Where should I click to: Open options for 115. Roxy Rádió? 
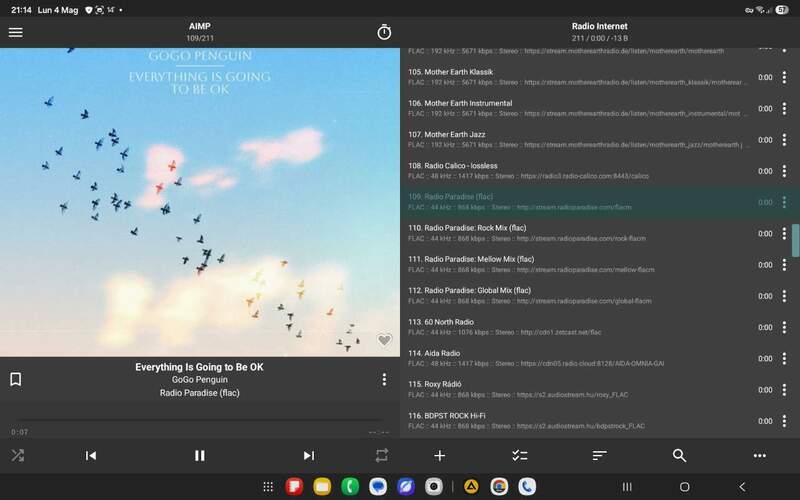(x=784, y=389)
